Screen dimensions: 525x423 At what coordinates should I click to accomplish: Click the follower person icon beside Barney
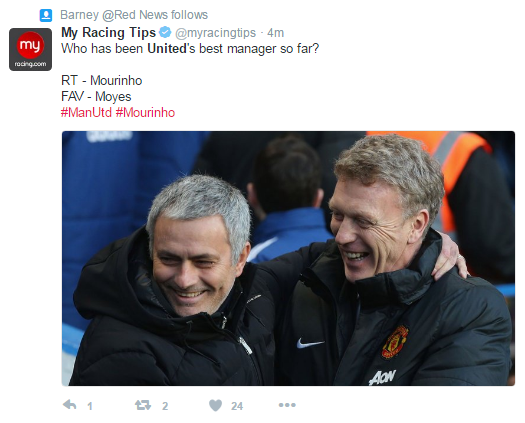(46, 15)
